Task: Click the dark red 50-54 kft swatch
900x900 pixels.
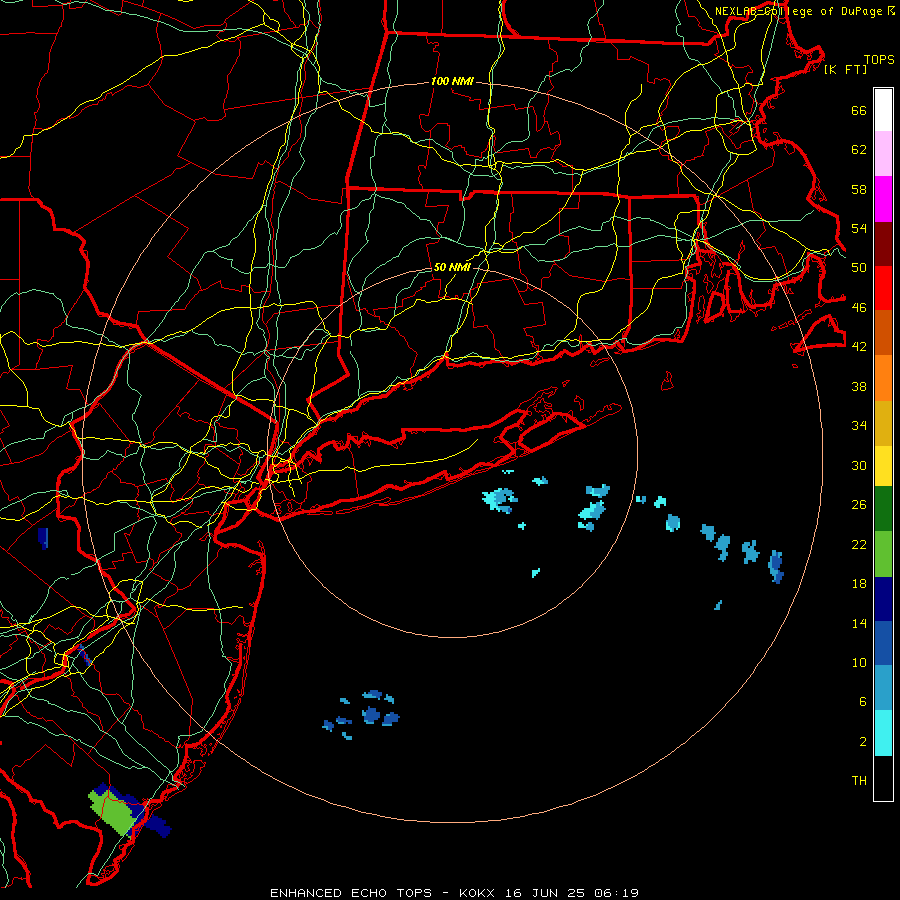Action: click(x=883, y=243)
